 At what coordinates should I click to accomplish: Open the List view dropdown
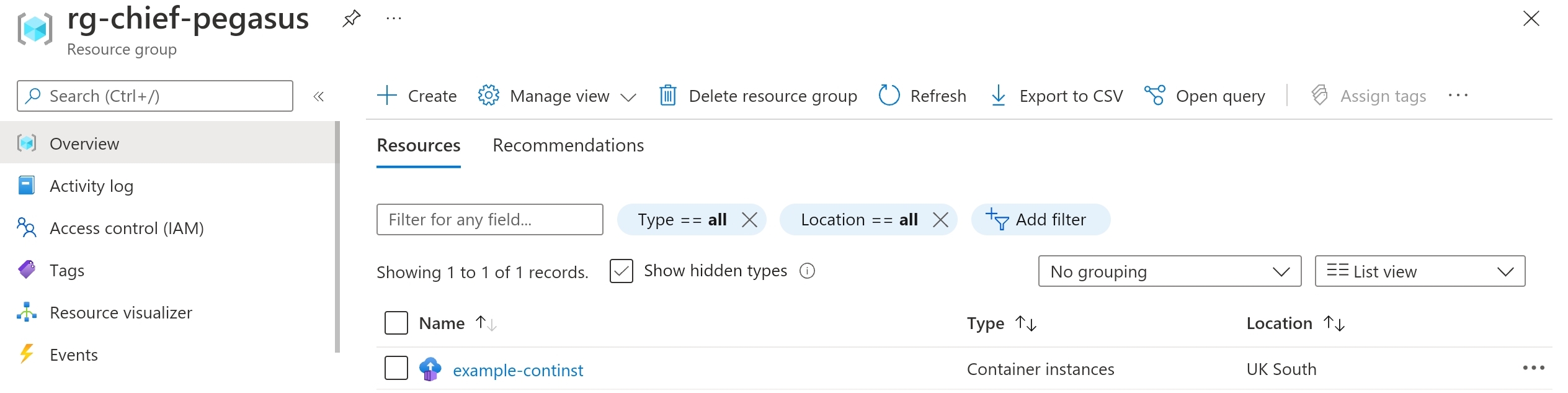(1420, 271)
